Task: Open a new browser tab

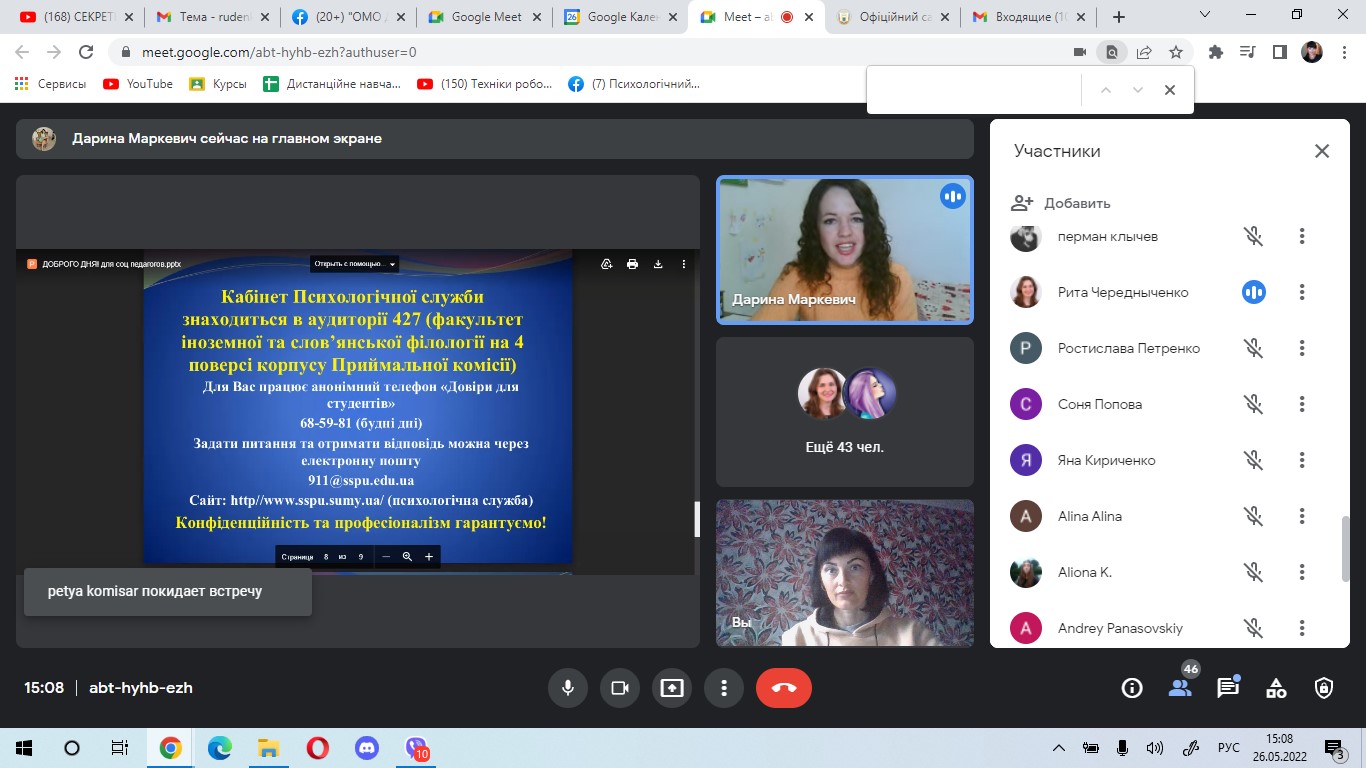Action: click(1118, 17)
